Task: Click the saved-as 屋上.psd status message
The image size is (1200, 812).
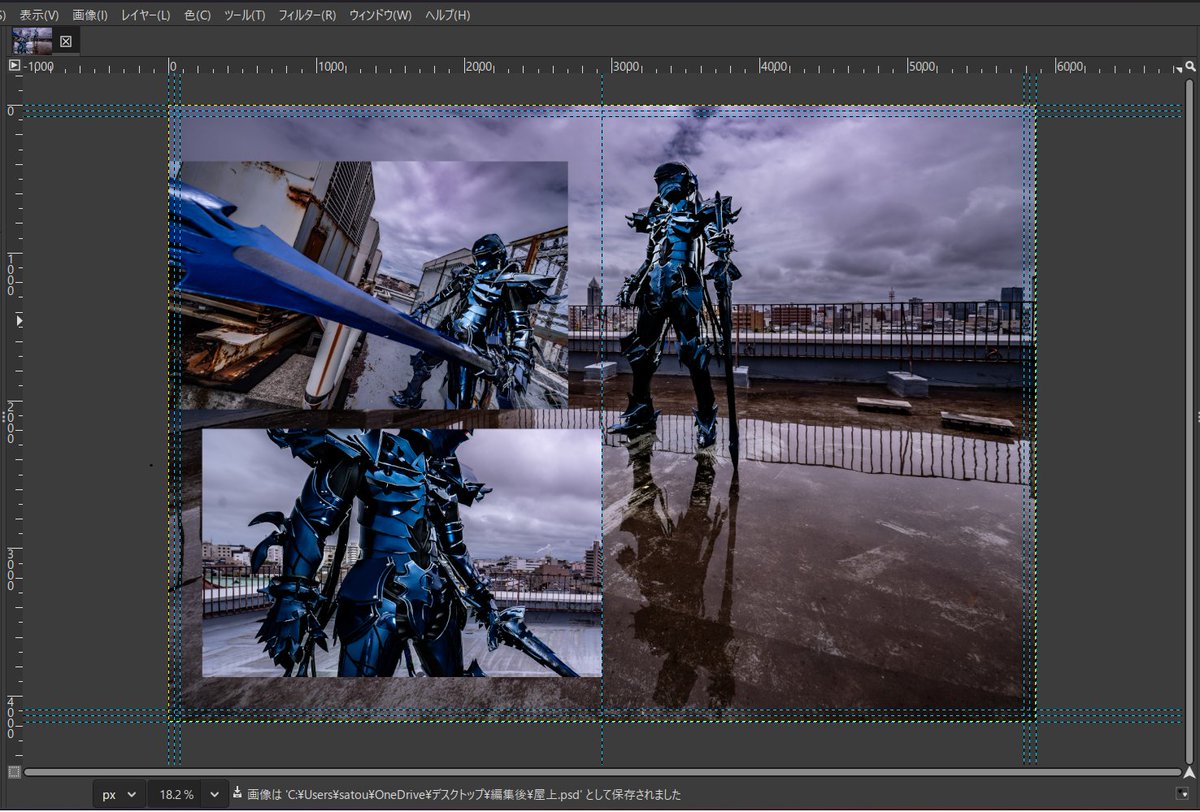Action: coord(464,795)
